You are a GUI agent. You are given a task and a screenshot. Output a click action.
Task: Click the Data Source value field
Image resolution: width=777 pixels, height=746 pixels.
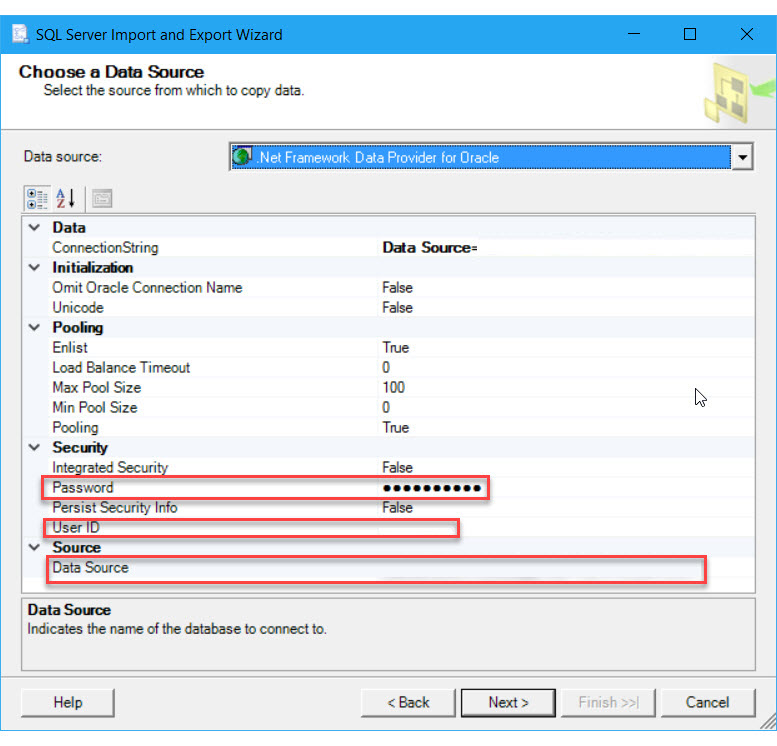(566, 568)
